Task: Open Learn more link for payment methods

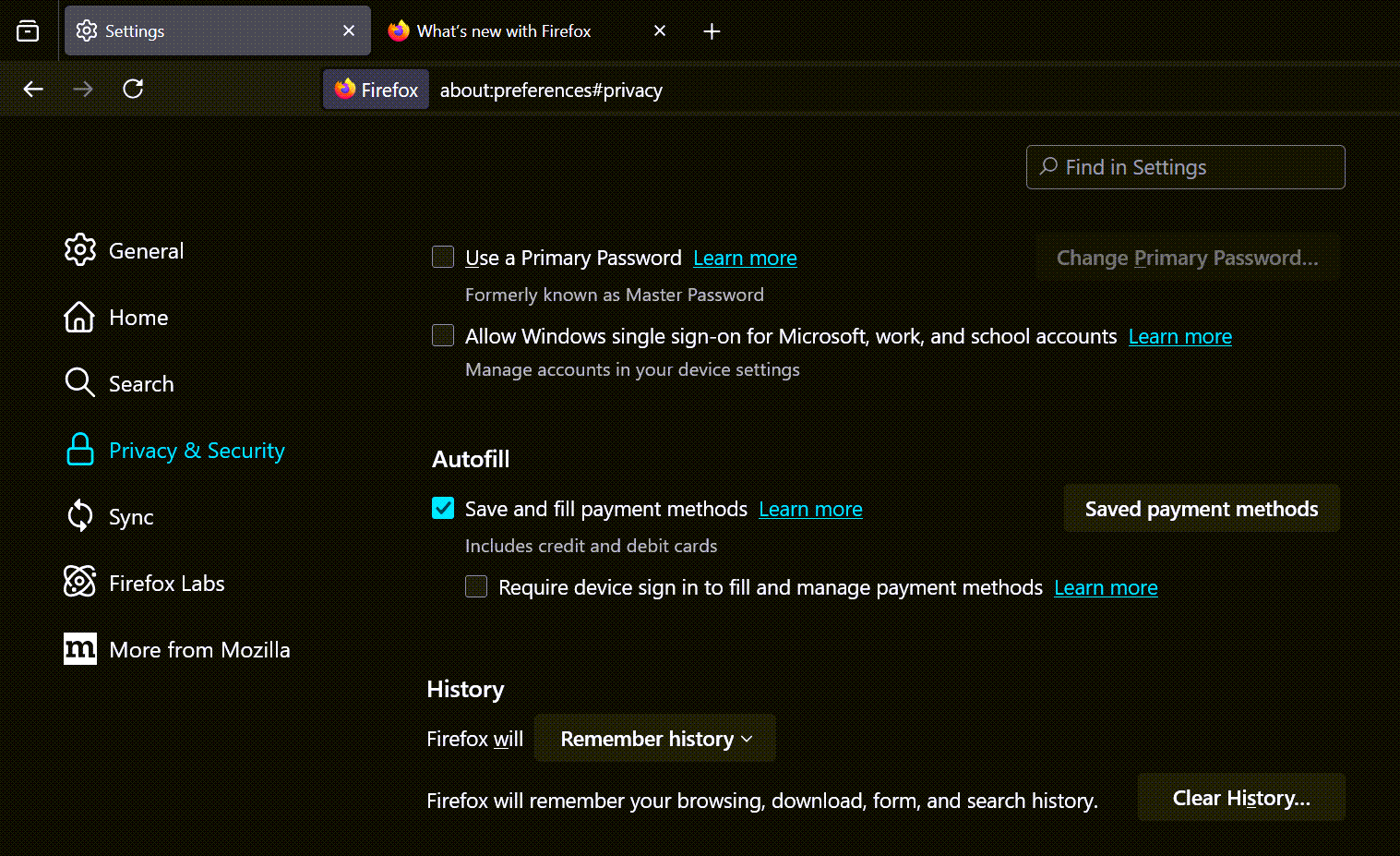Action: coord(810,509)
